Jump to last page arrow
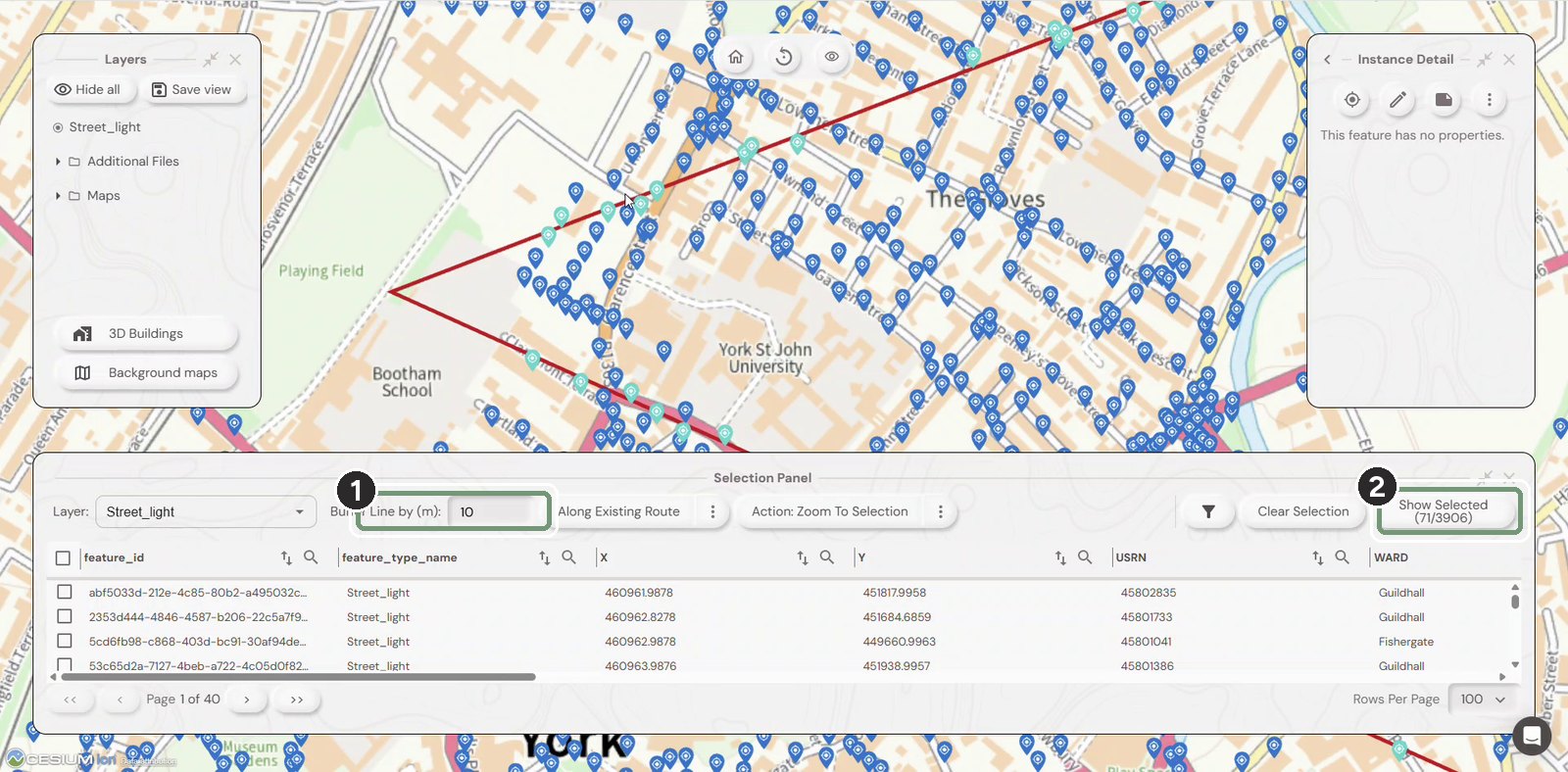Viewport: 1568px width, 772px height. click(297, 700)
